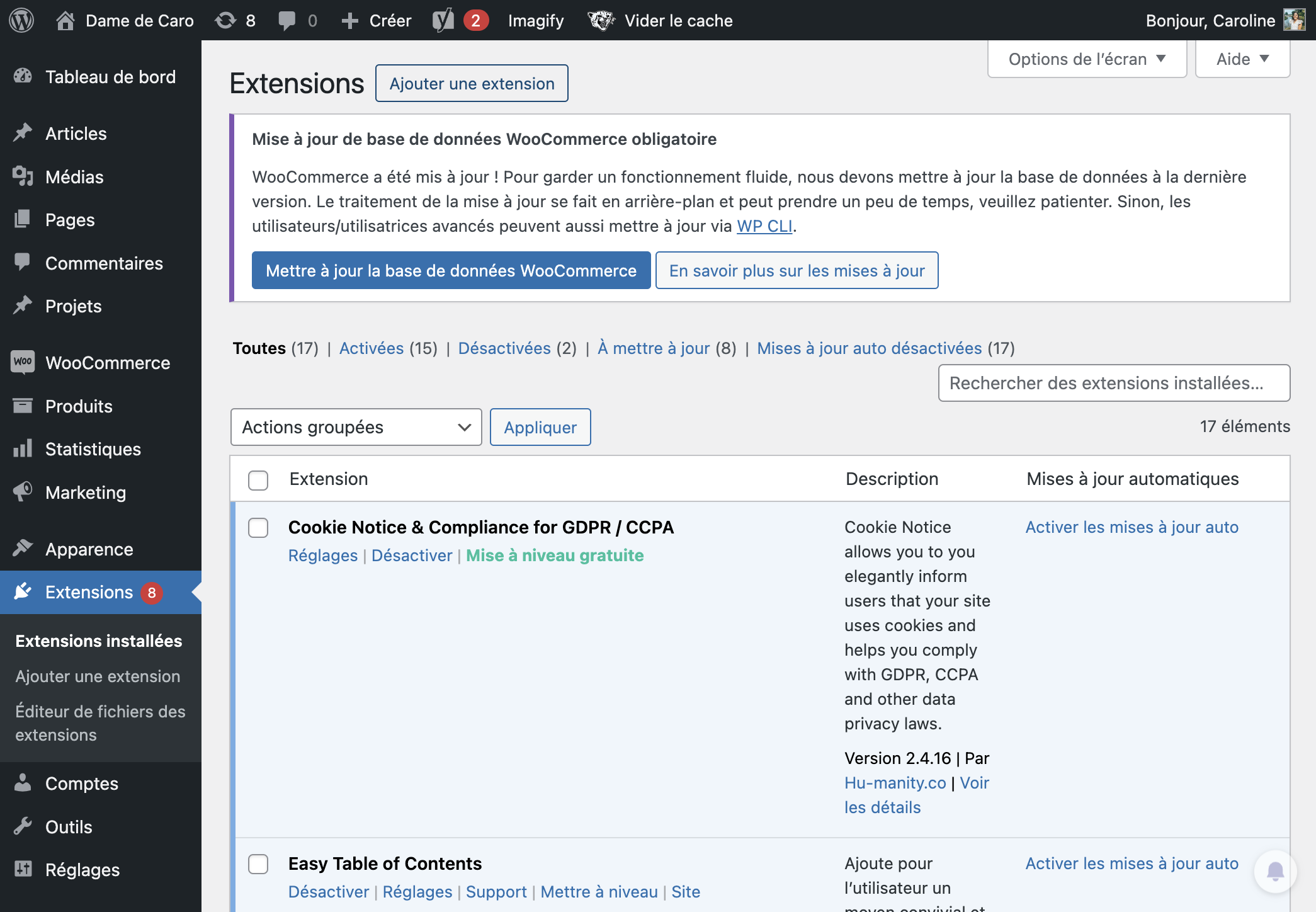
Task: Filter by À mettre à jour extensions
Action: tap(654, 348)
